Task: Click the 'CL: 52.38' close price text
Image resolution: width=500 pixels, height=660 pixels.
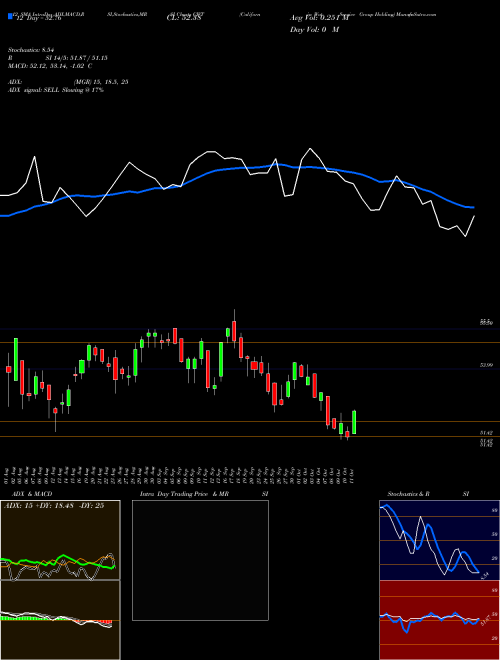Action: 183,18
